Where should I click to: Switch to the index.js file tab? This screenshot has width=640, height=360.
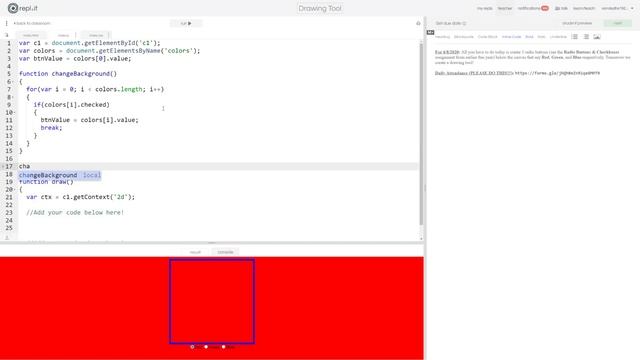point(63,35)
